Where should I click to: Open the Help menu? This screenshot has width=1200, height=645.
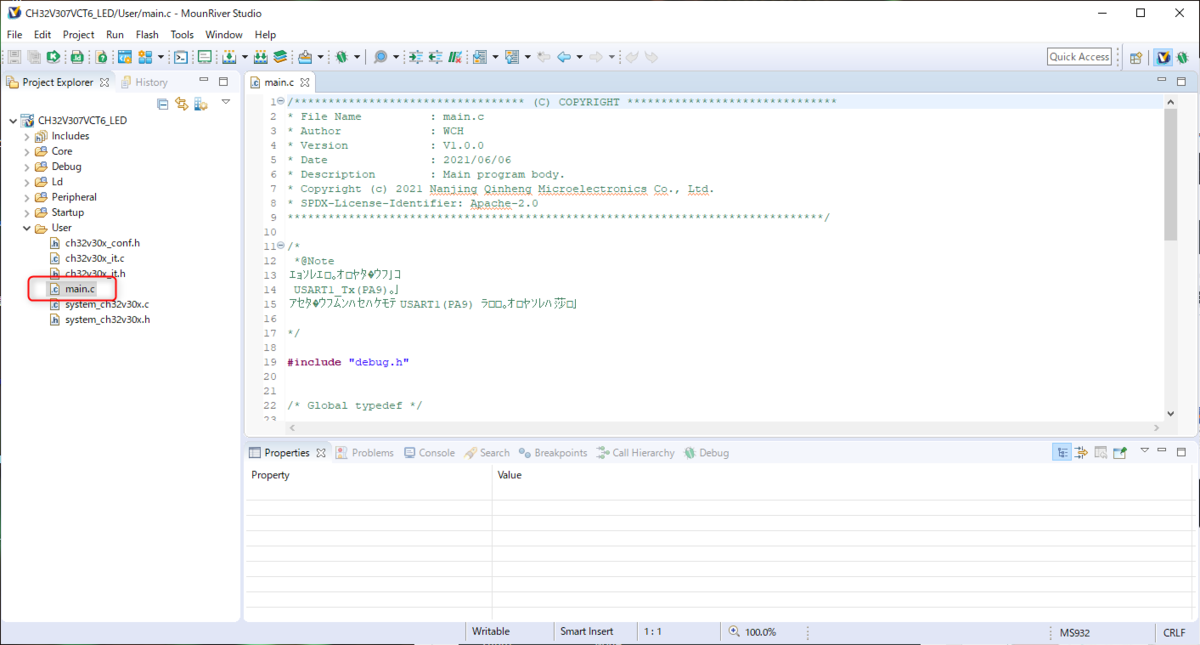[265, 34]
